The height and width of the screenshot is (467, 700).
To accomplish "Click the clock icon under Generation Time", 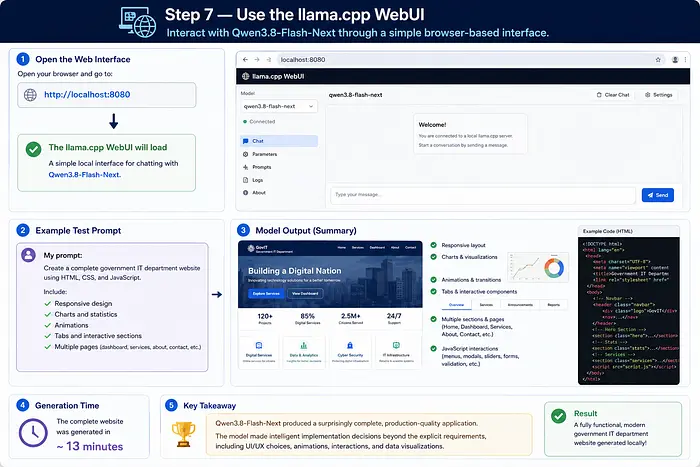I will pos(33,432).
